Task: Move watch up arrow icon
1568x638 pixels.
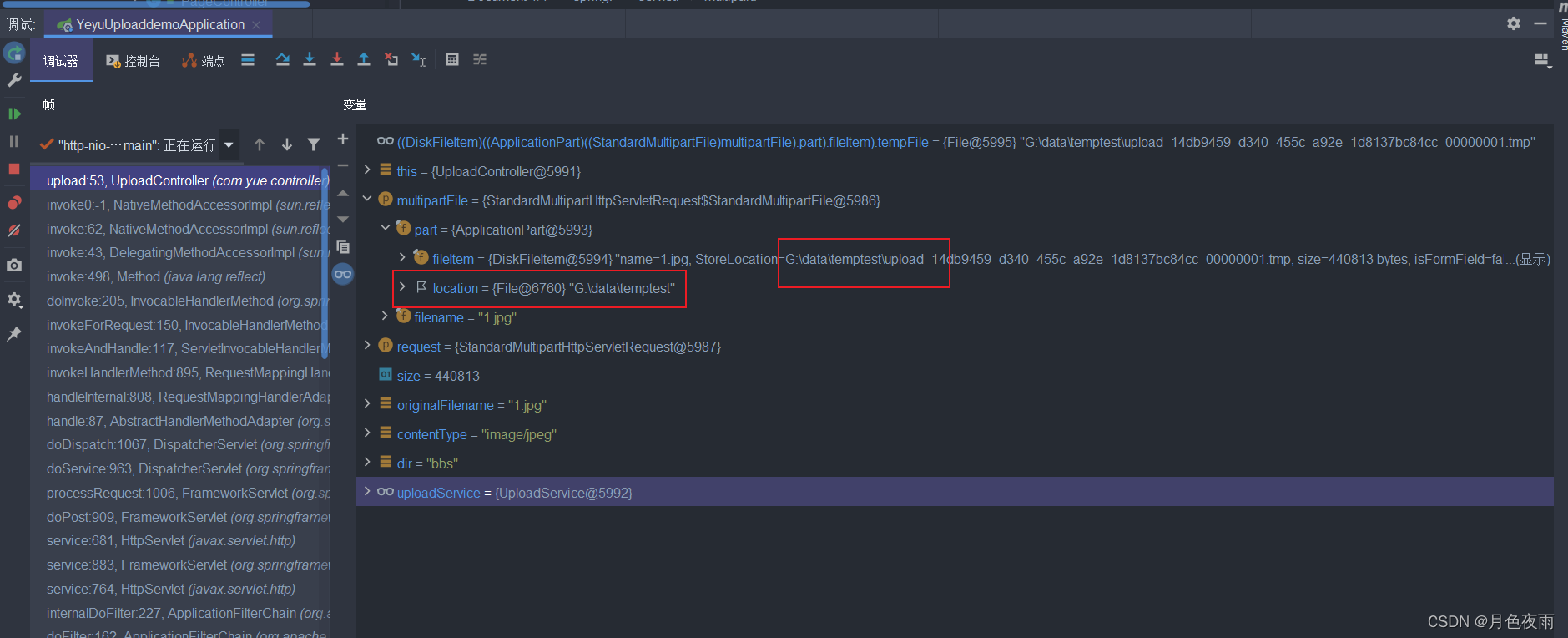Action: (343, 193)
